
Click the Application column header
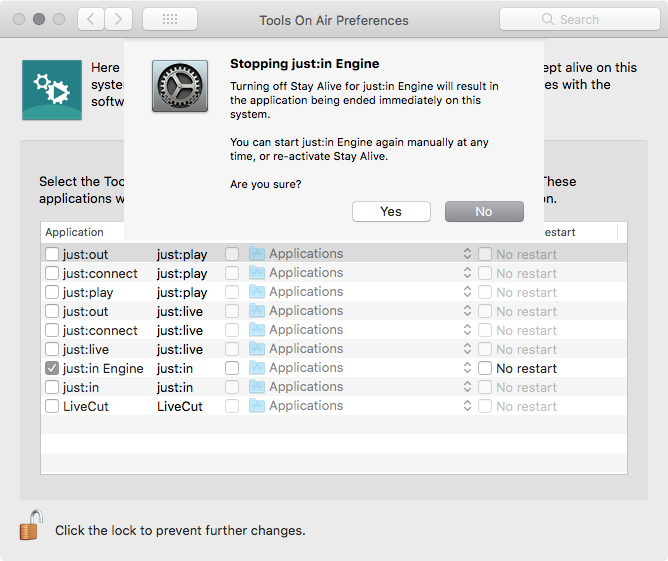pyautogui.click(x=75, y=232)
